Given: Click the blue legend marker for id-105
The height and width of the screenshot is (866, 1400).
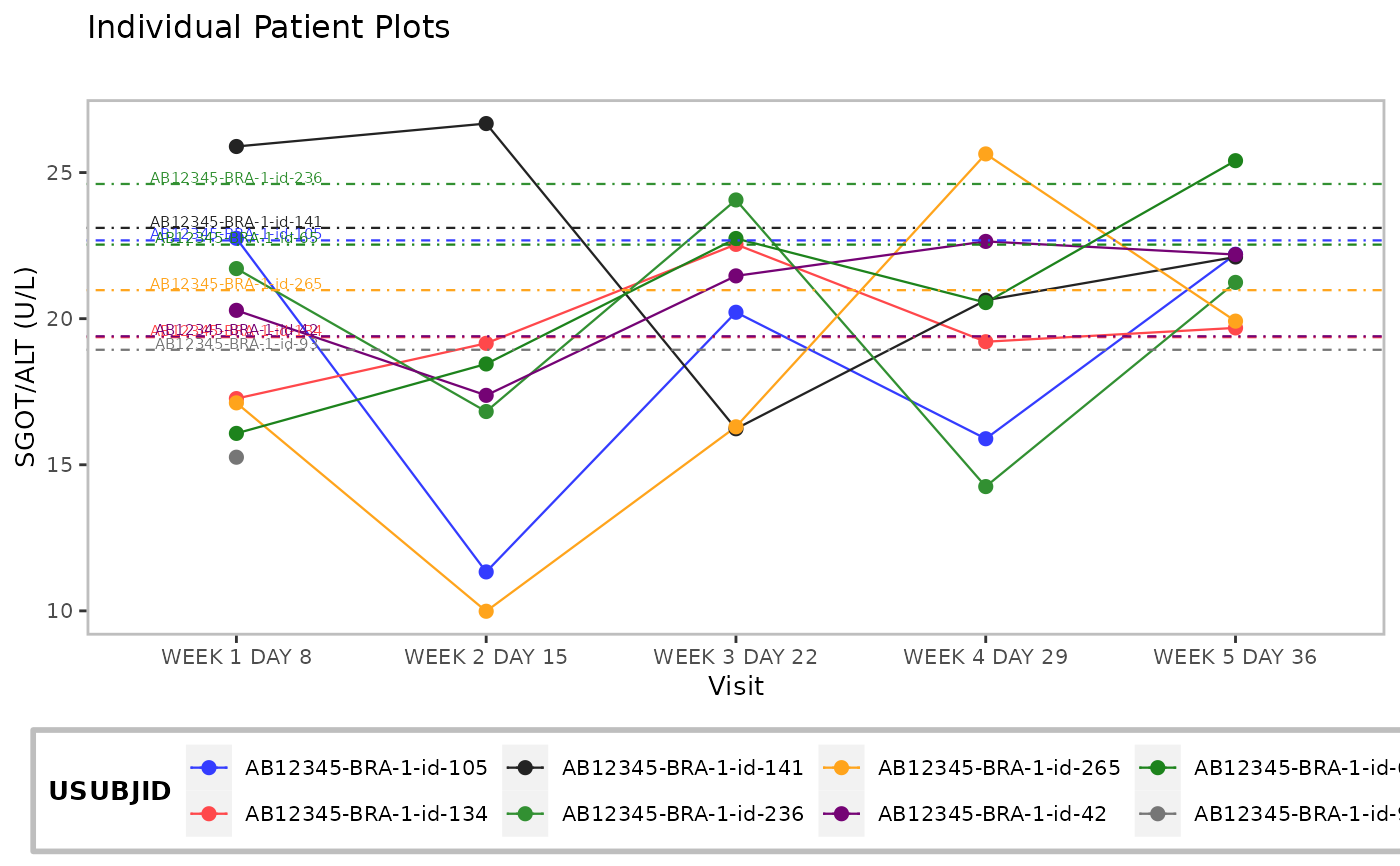Looking at the screenshot, I should [209, 768].
